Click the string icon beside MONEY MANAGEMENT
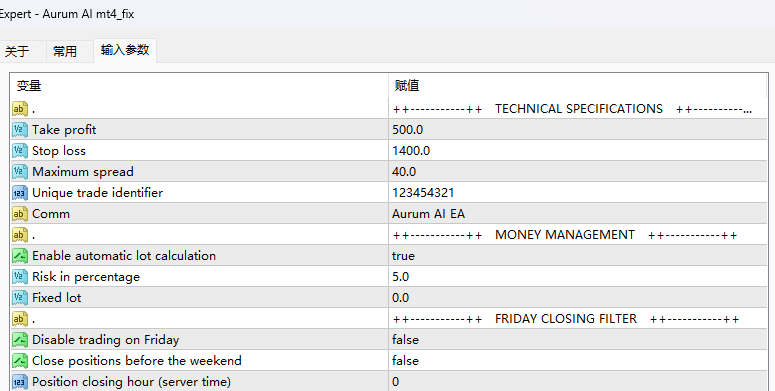 tap(20, 235)
